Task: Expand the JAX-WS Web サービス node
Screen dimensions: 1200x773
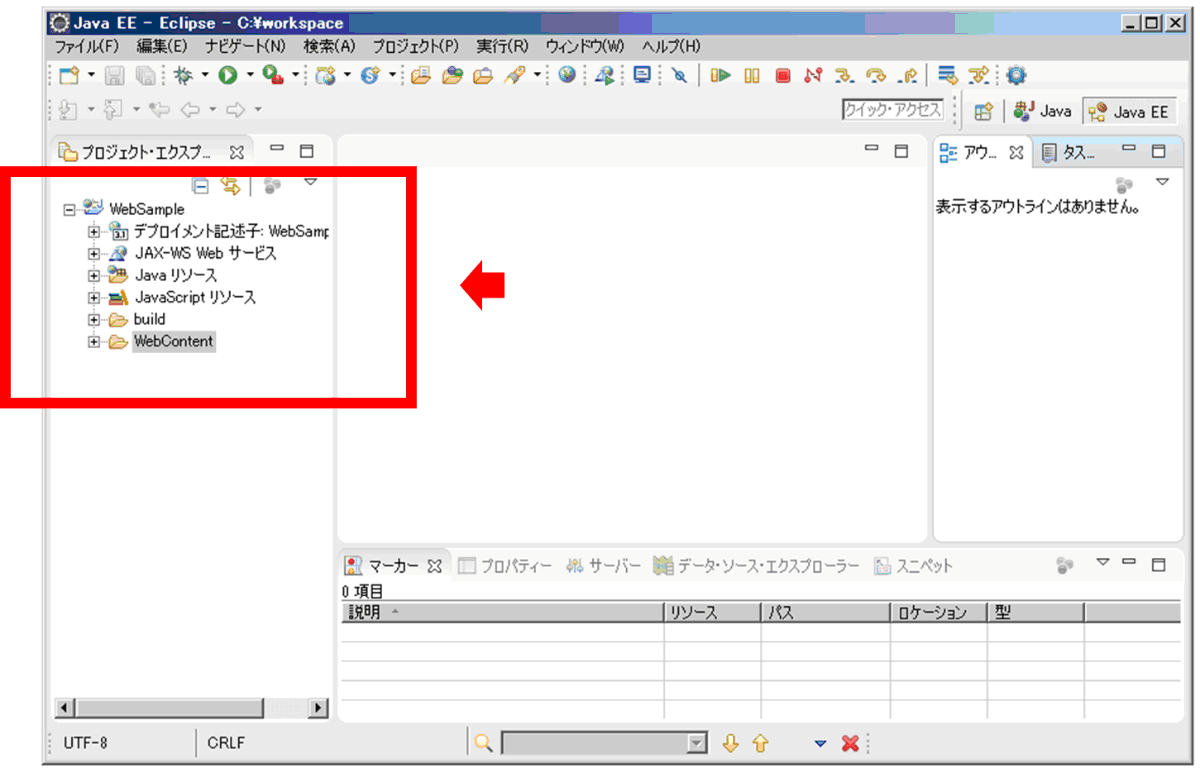Action: tap(94, 254)
